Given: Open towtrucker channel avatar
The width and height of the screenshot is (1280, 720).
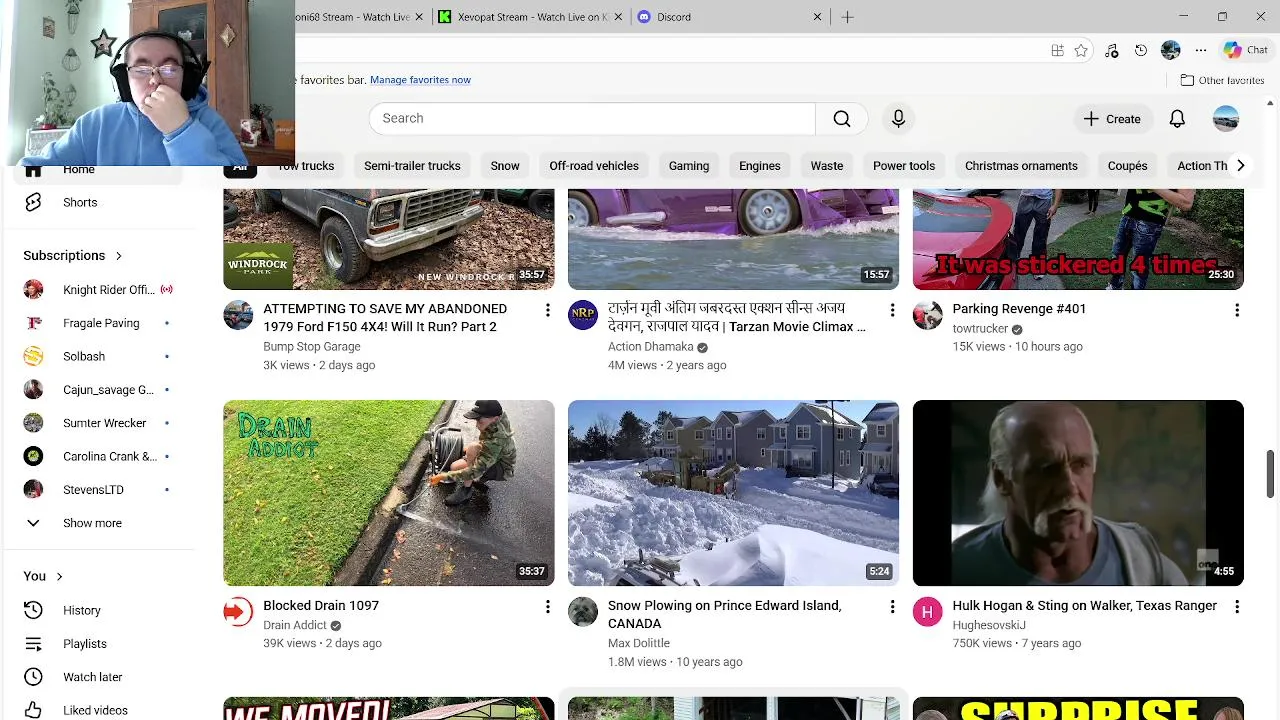Looking at the screenshot, I should point(928,315).
